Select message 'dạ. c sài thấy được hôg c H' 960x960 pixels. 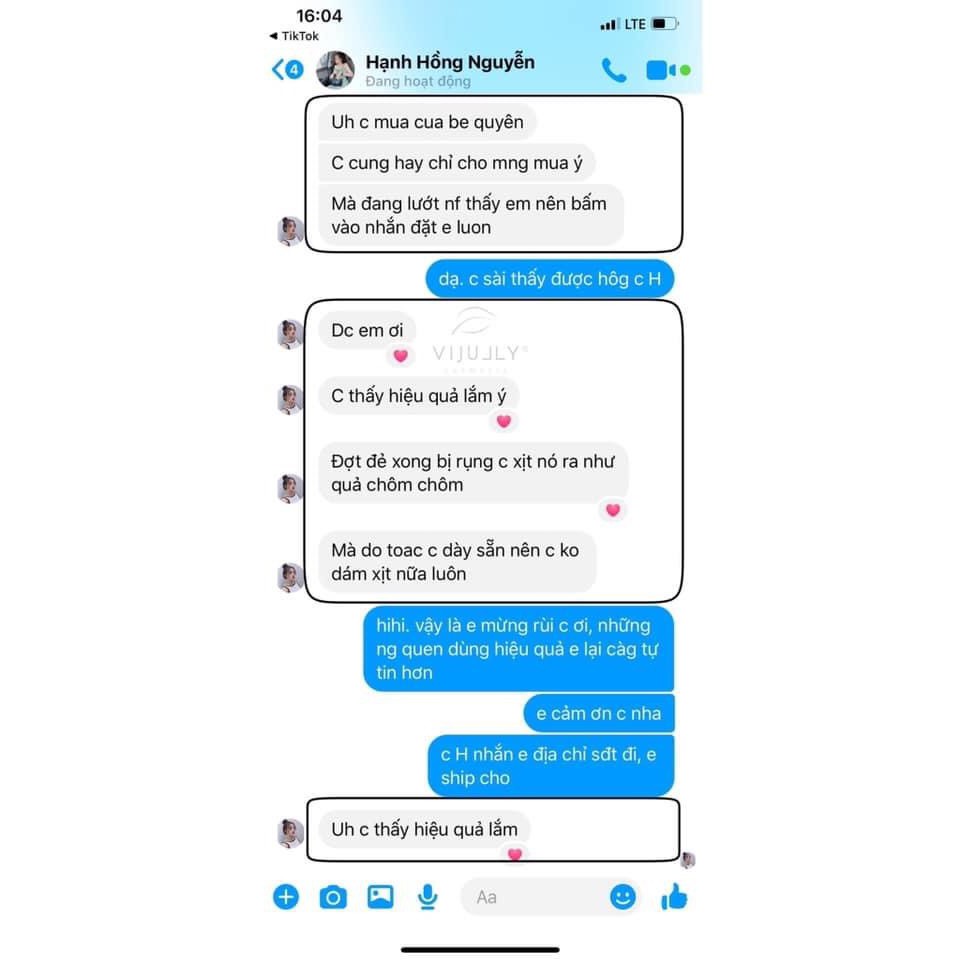coord(550,279)
